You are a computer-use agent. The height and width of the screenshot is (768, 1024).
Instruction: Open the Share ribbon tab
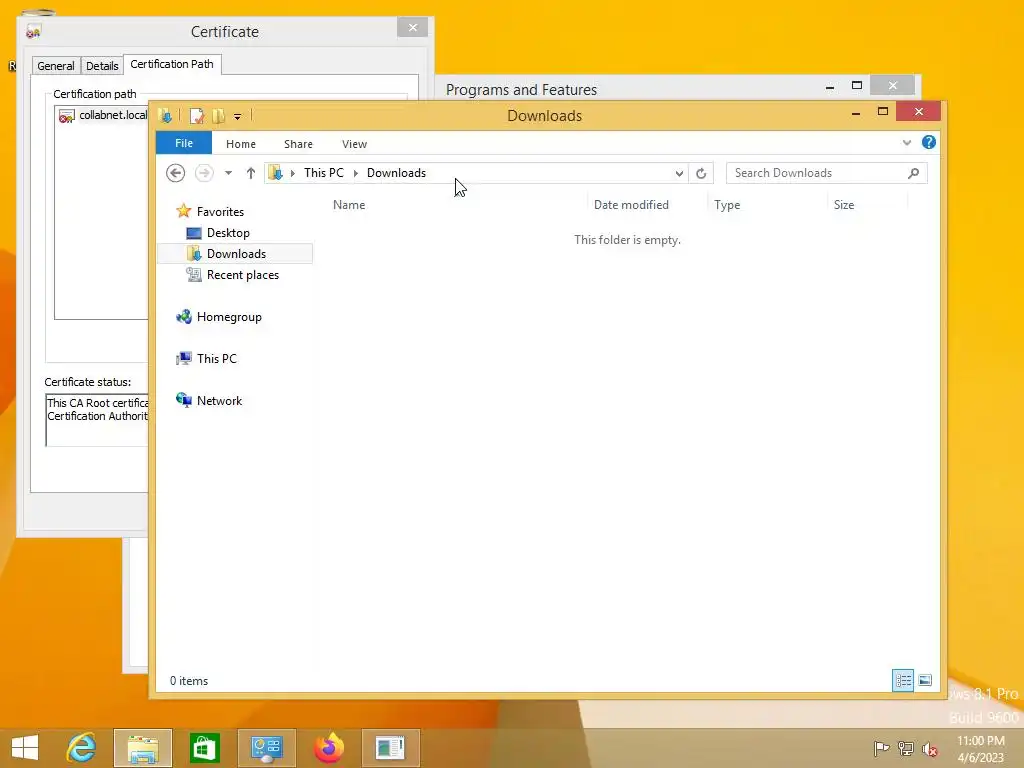tap(298, 144)
